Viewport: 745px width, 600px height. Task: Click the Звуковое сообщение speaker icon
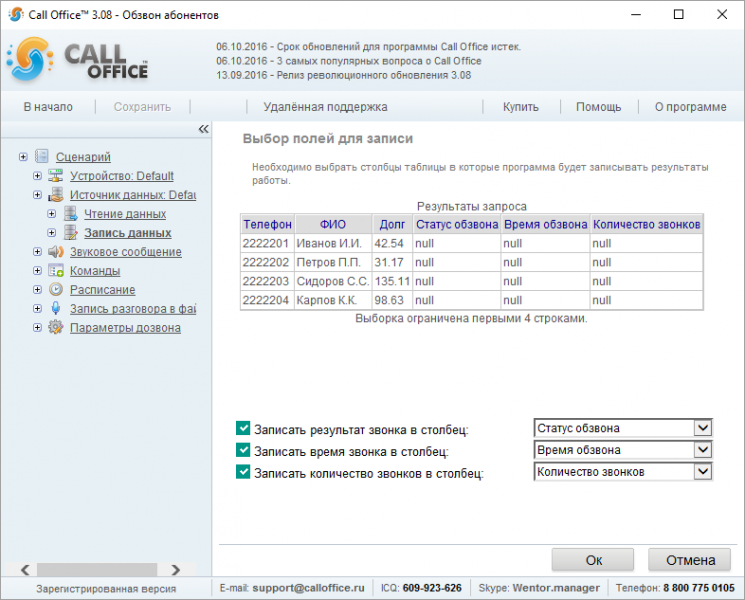pos(56,252)
